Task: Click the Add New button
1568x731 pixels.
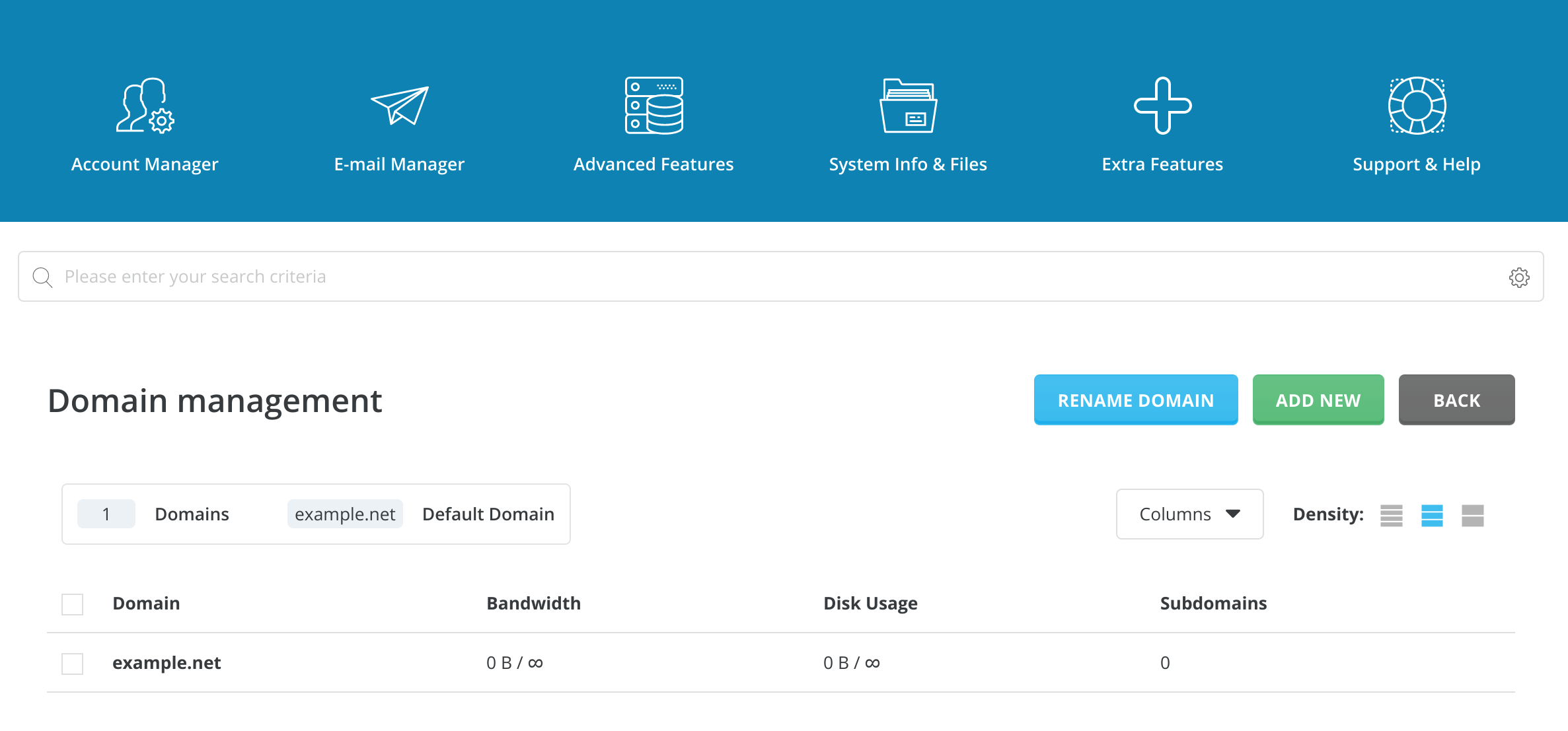Action: click(1318, 400)
